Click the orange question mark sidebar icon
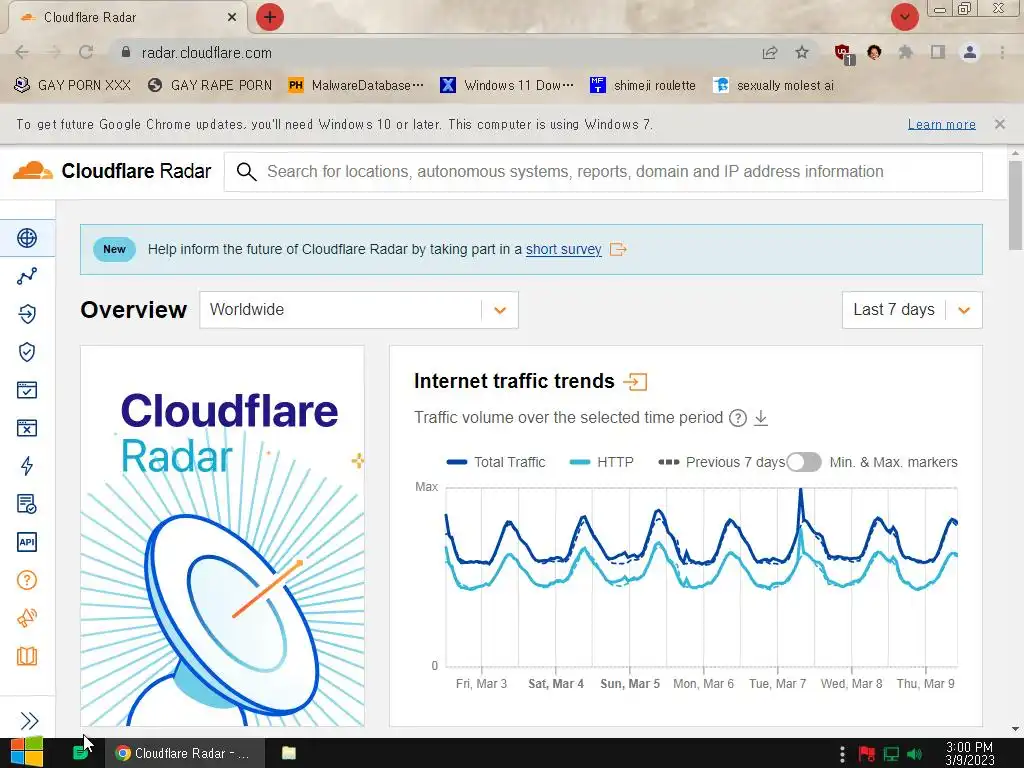 (27, 580)
